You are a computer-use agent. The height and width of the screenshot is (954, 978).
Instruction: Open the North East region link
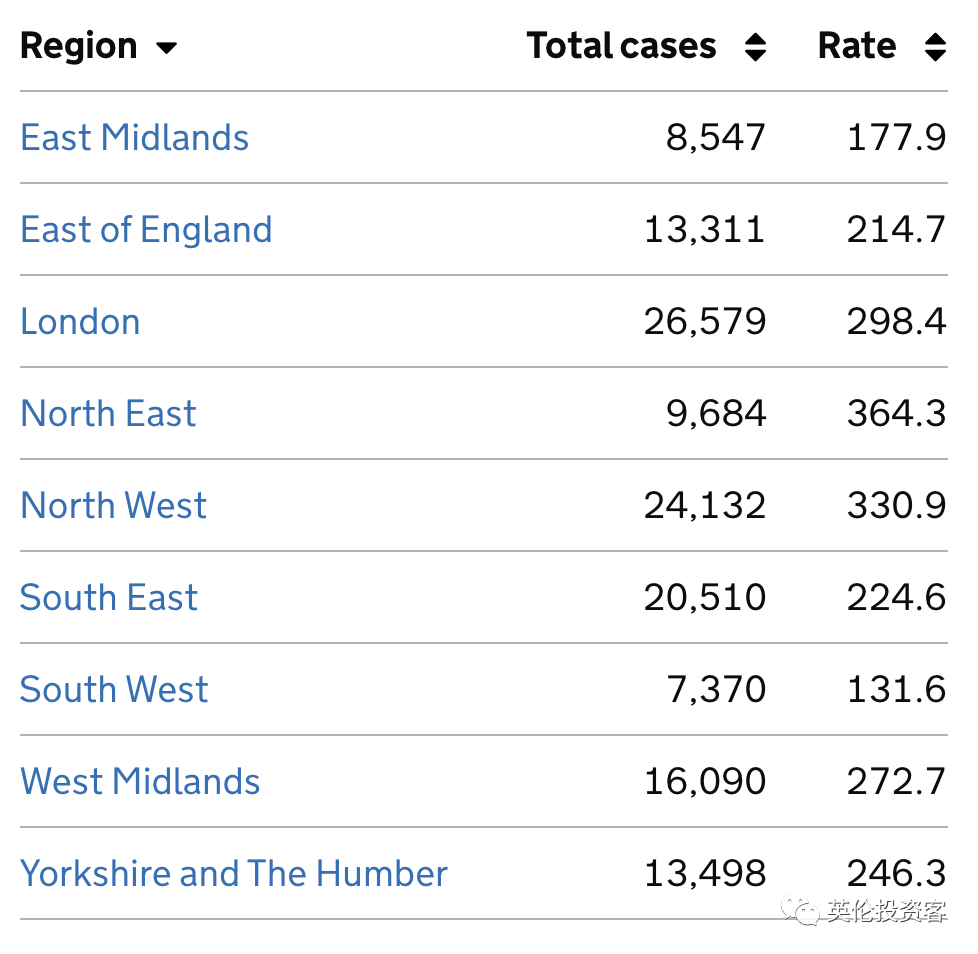(x=109, y=414)
